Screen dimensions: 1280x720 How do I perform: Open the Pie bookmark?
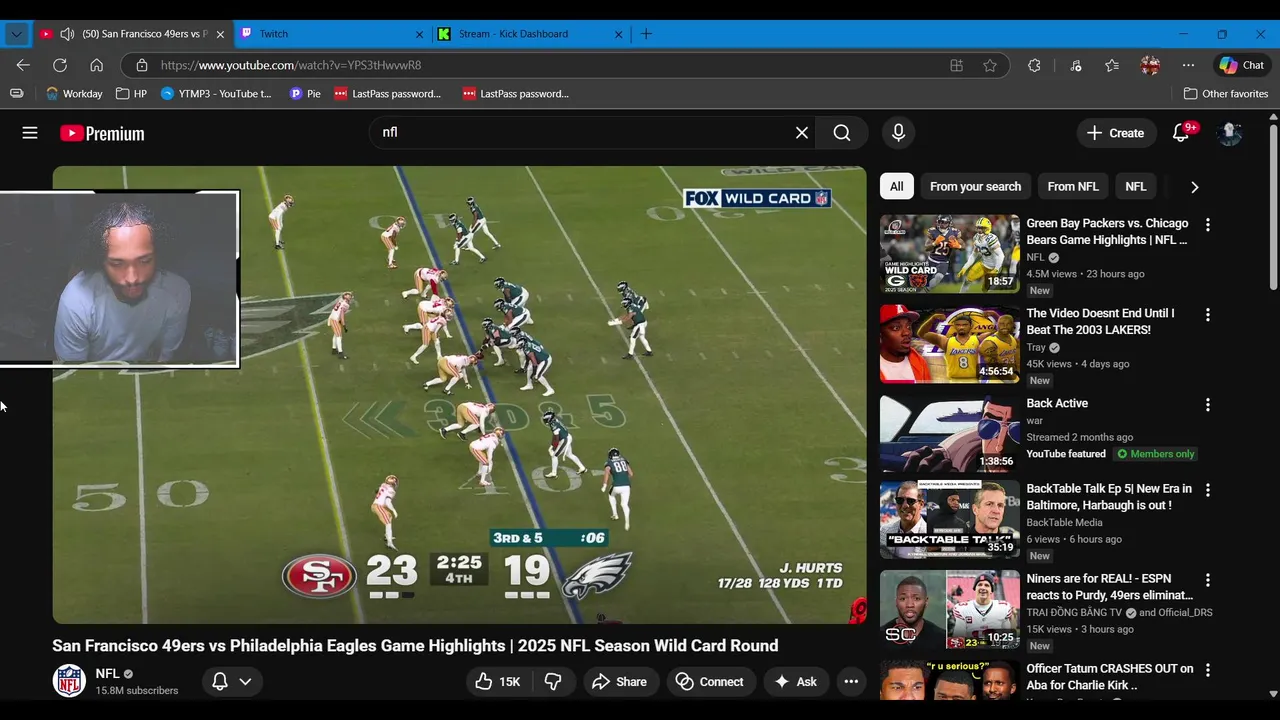coord(305,94)
